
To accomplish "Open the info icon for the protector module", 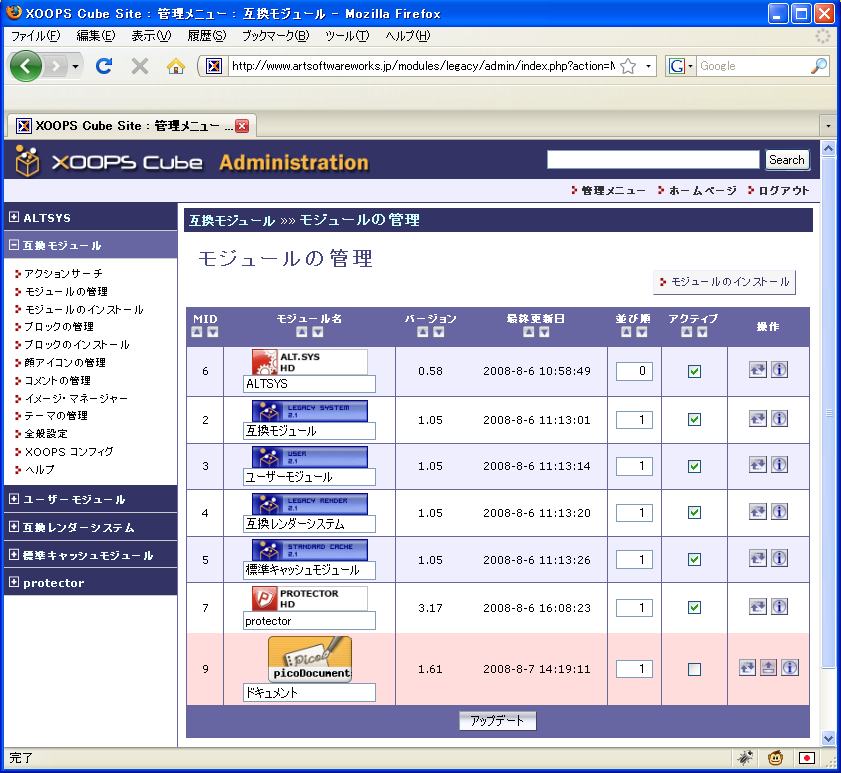I will pyautogui.click(x=780, y=607).
